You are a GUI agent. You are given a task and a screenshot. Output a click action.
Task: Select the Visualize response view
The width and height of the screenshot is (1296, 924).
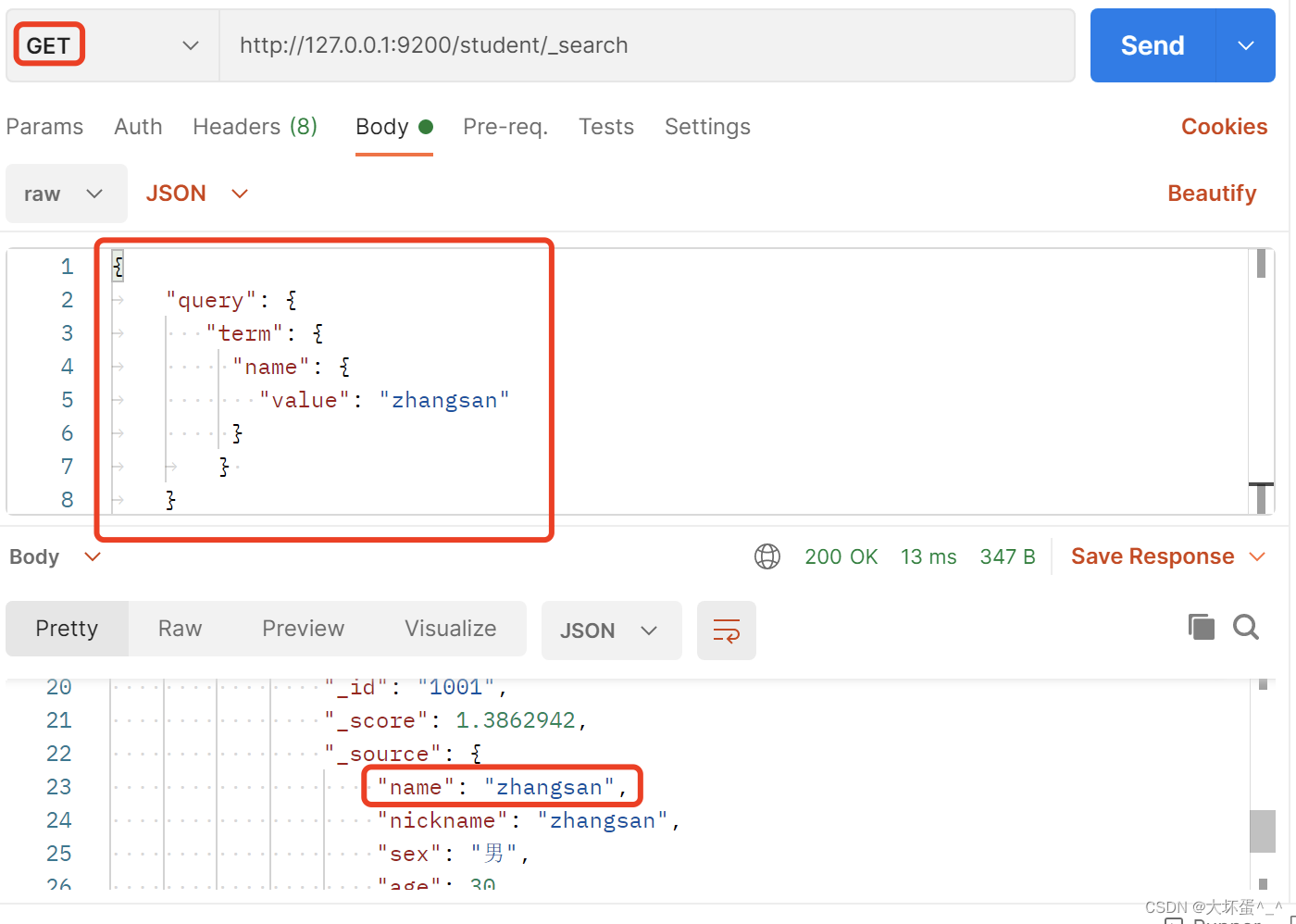pos(450,629)
